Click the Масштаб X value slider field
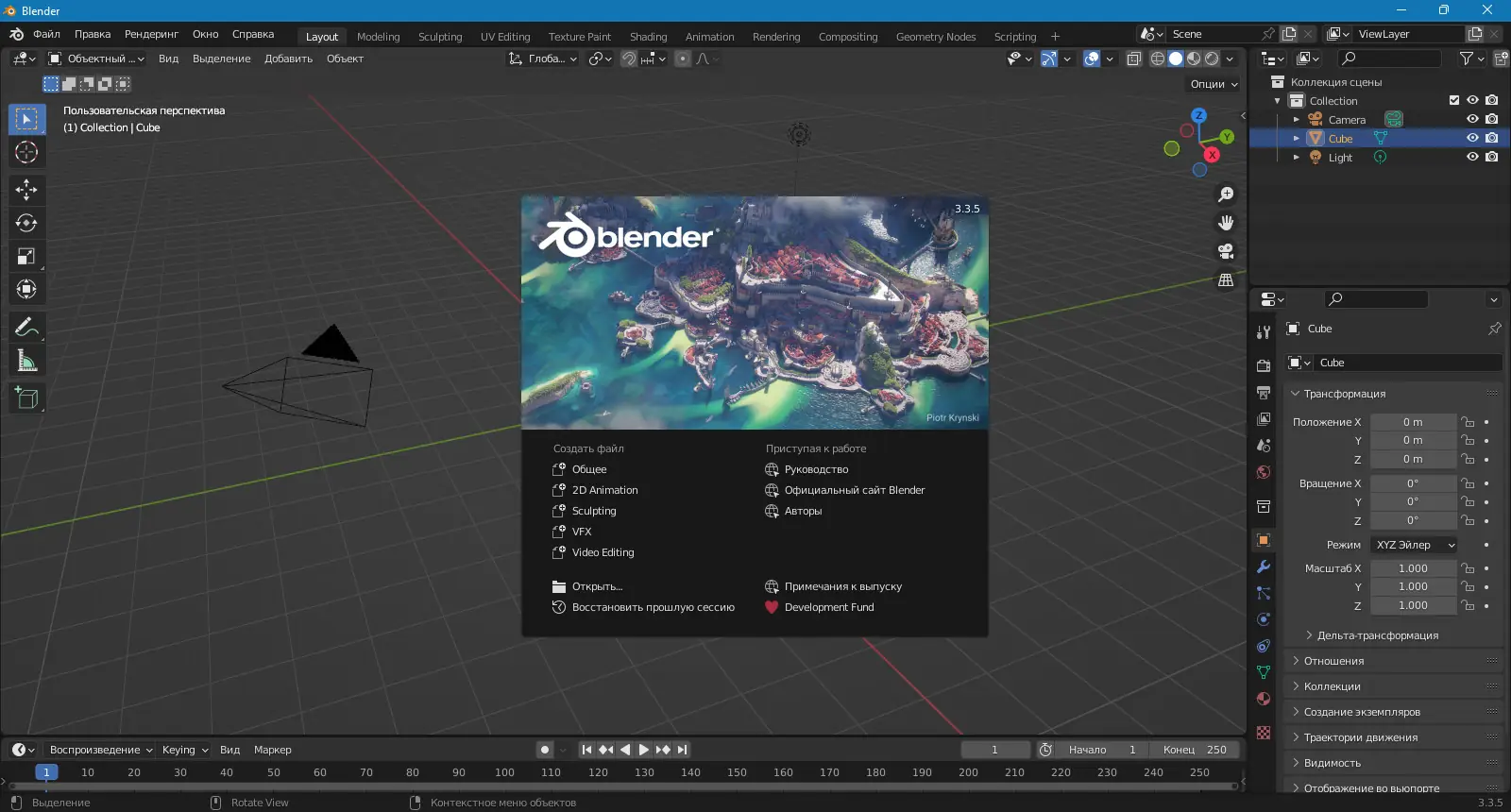 click(x=1413, y=568)
